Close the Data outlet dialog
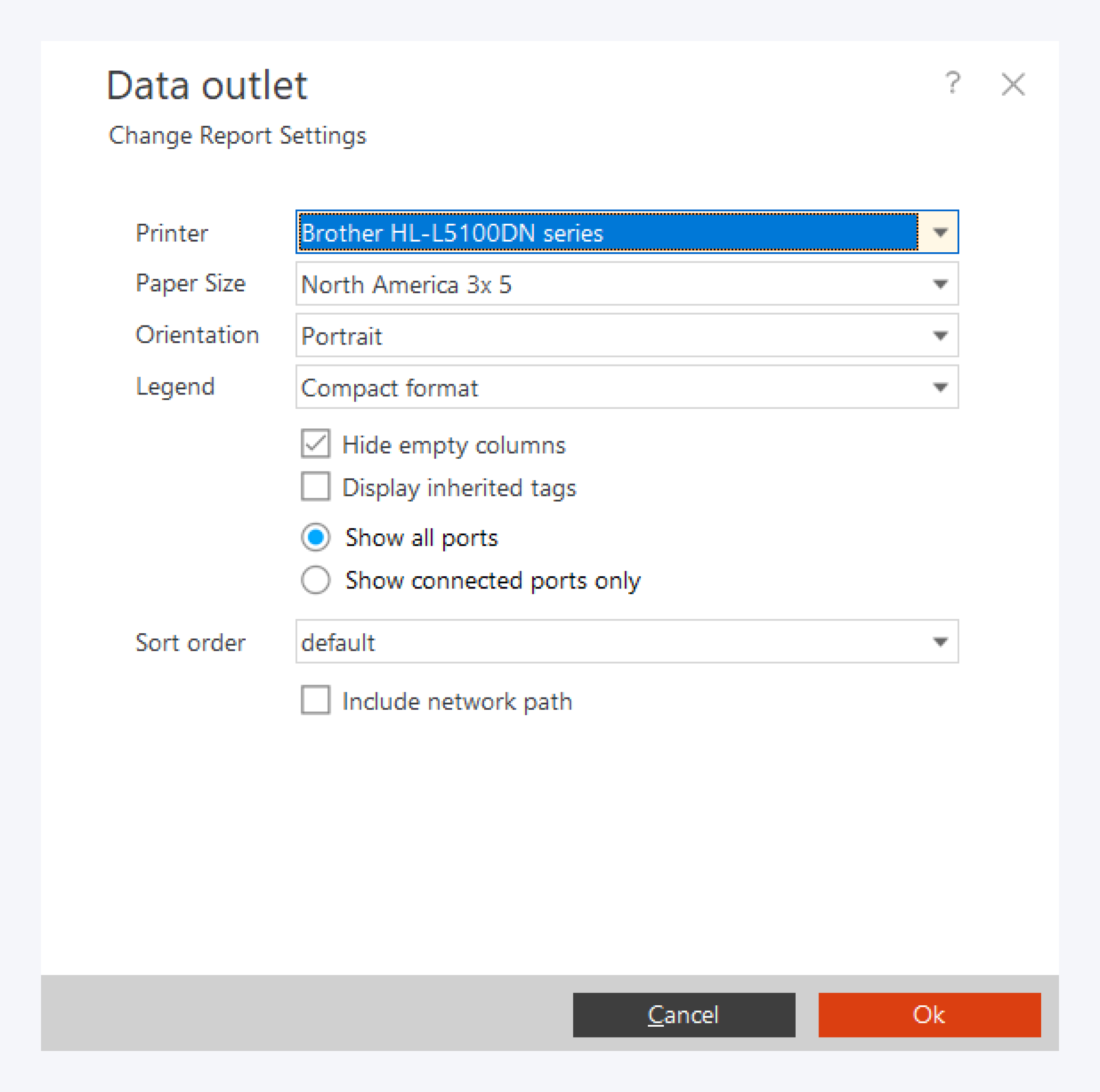This screenshot has width=1100, height=1092. 1013,85
